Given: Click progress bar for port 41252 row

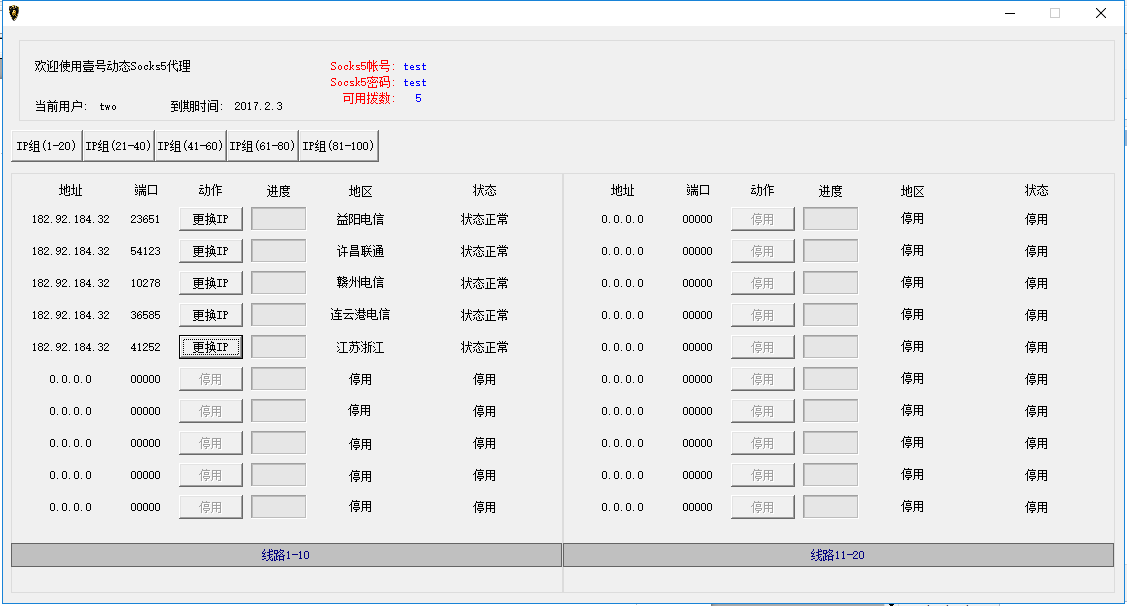Looking at the screenshot, I should click(278, 347).
